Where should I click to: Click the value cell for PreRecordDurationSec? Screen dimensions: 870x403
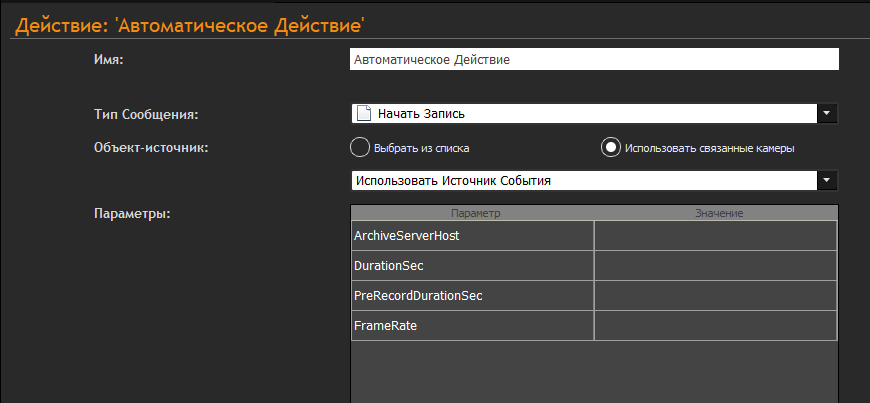point(715,296)
